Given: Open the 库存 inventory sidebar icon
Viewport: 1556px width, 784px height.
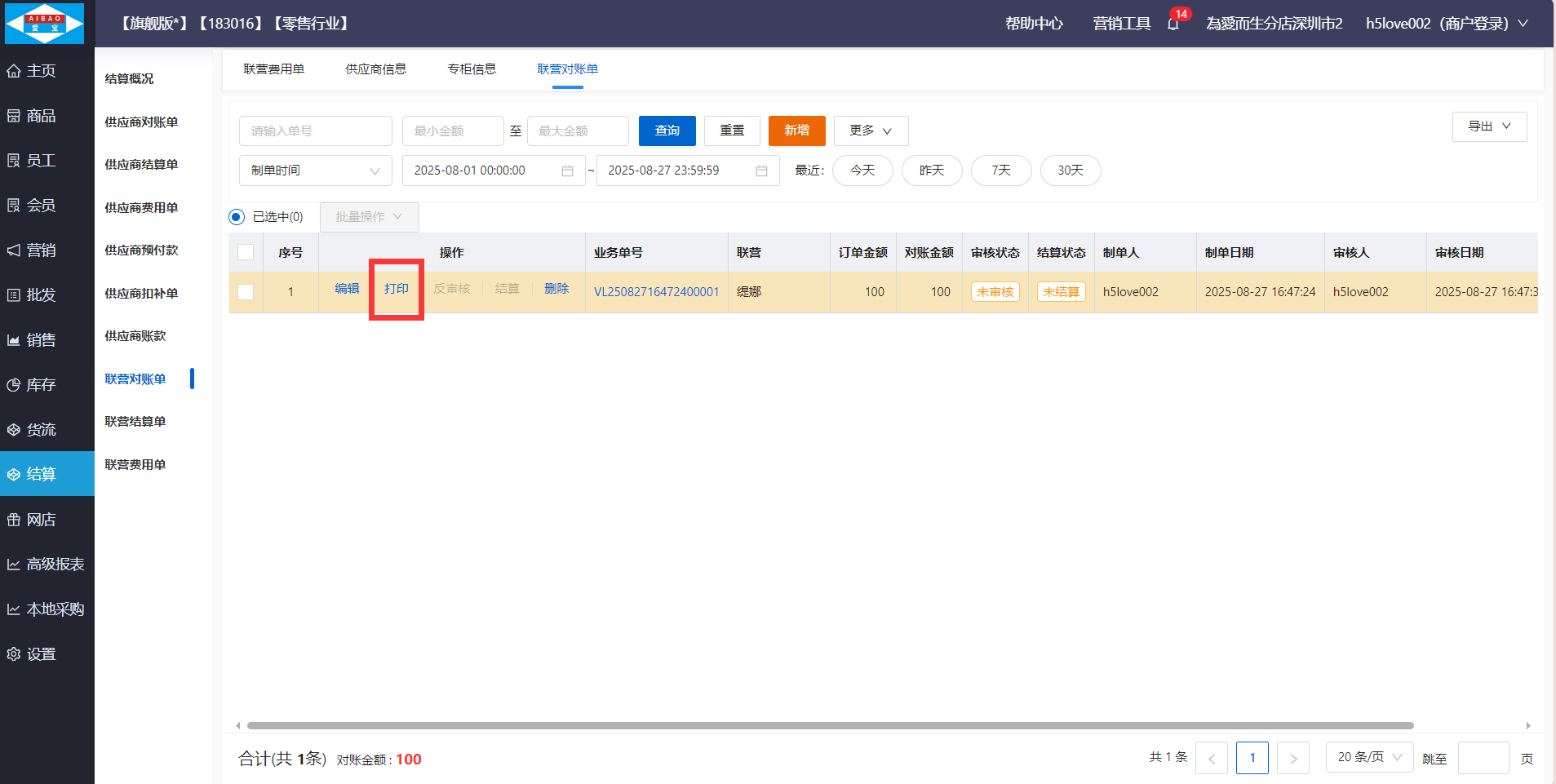Looking at the screenshot, I should tap(14, 385).
